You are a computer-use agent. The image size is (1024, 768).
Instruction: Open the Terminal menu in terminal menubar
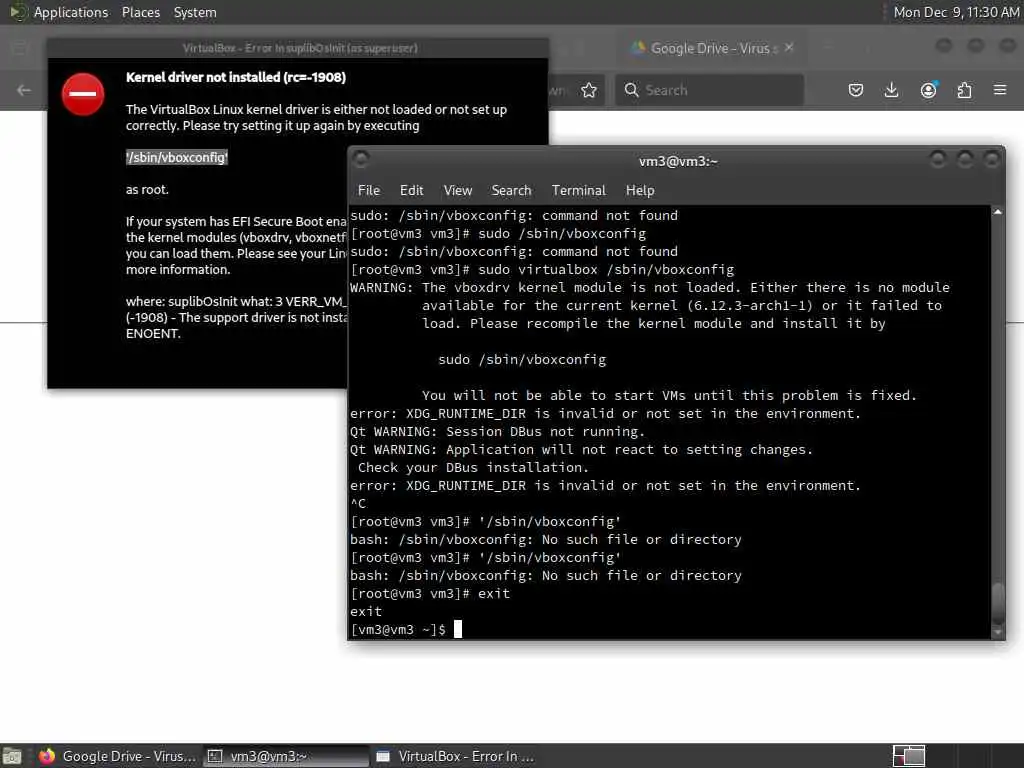click(578, 190)
